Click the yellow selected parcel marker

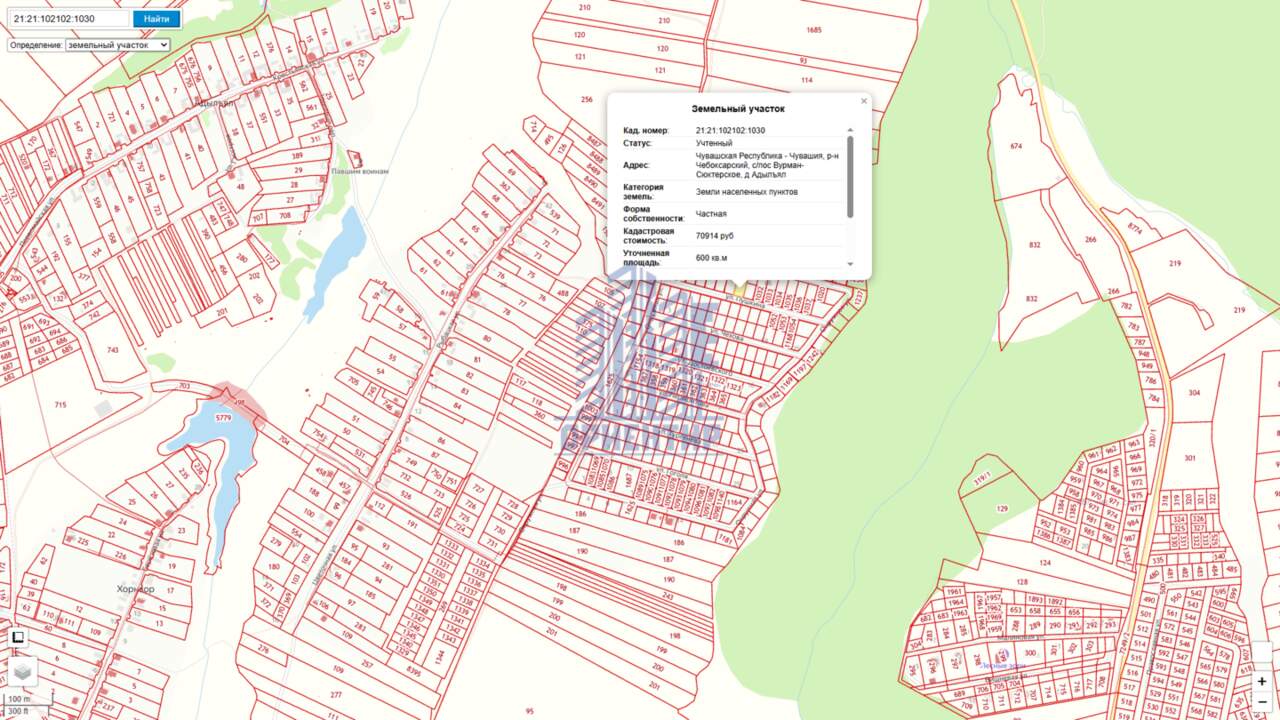coord(739,289)
